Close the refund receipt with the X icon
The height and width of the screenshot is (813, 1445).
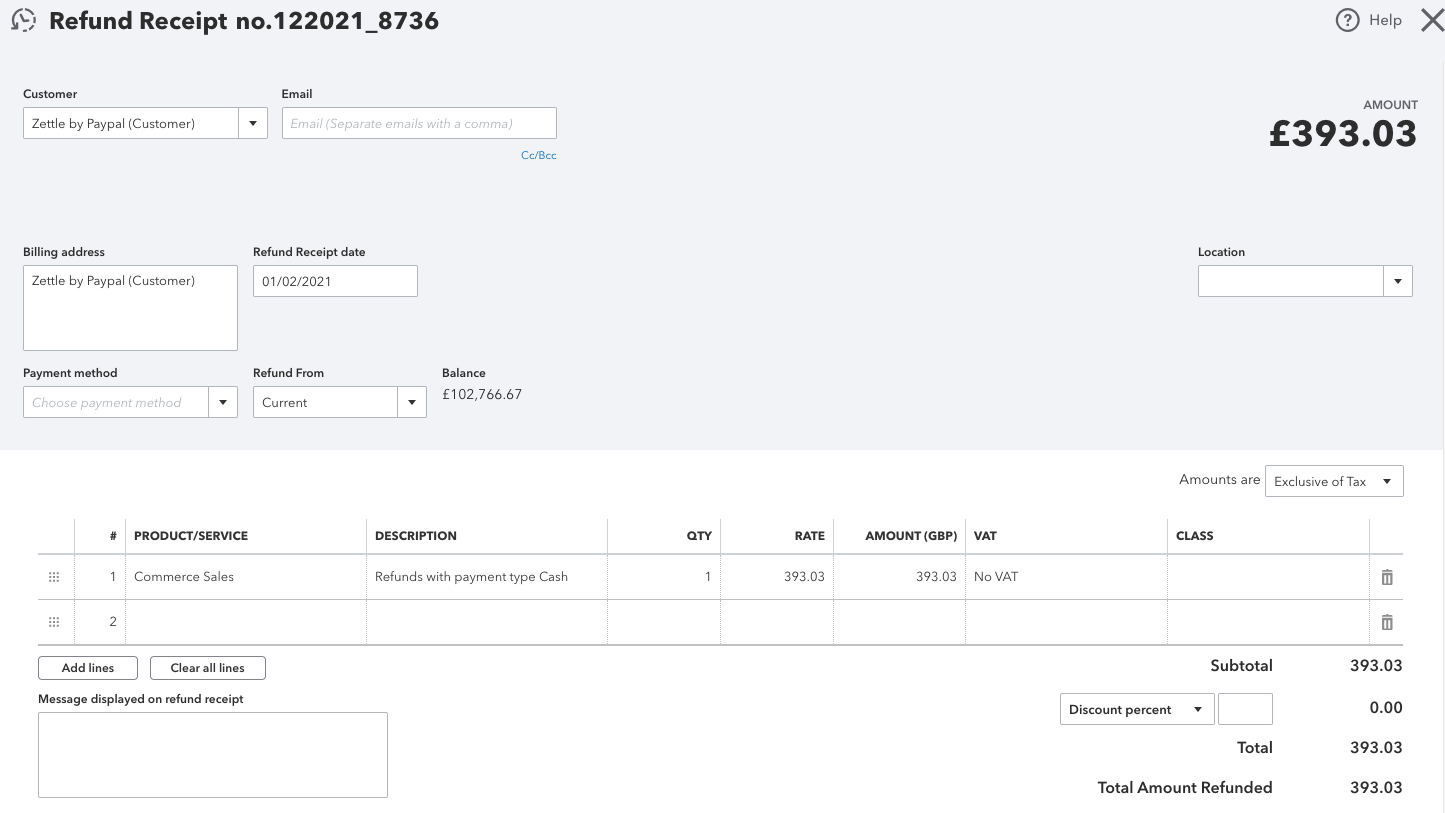(1432, 20)
